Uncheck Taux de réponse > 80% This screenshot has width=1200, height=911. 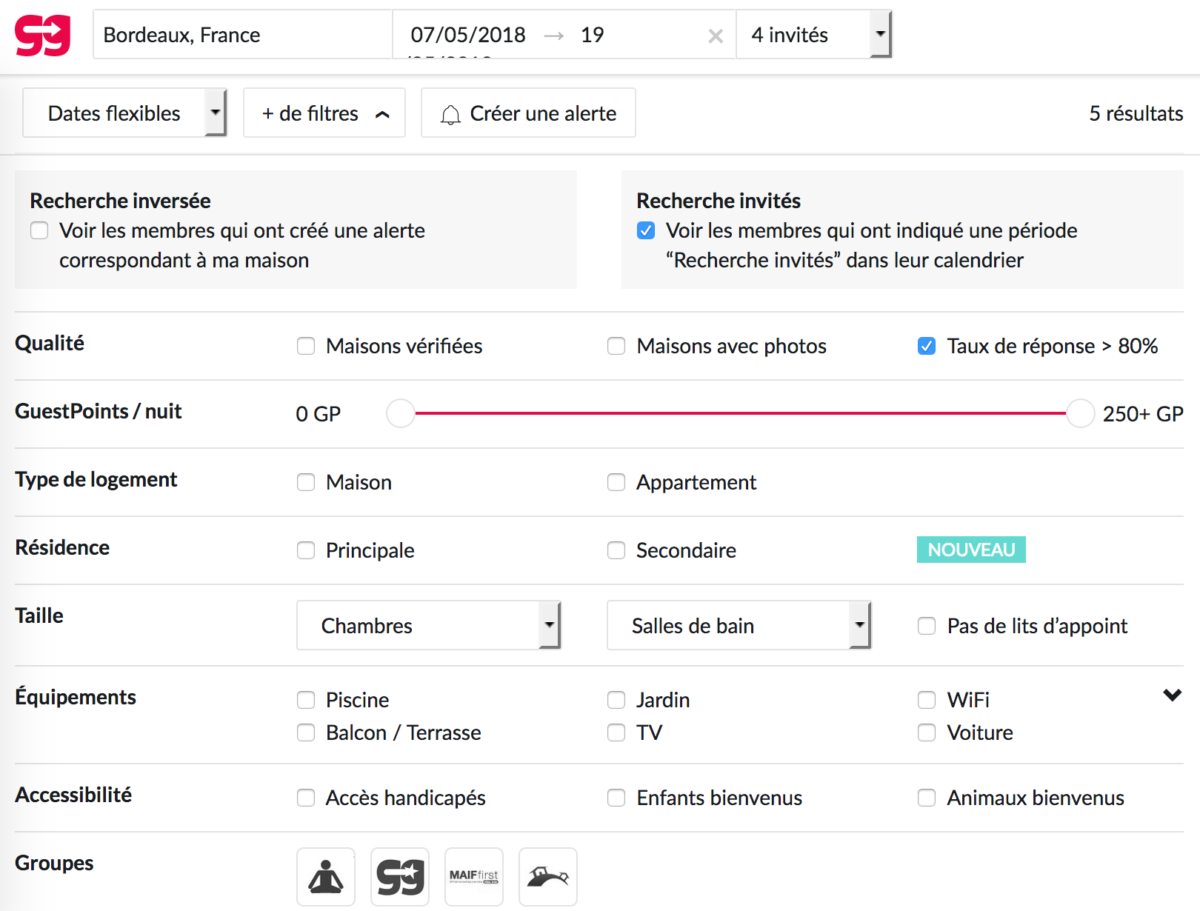click(x=927, y=347)
